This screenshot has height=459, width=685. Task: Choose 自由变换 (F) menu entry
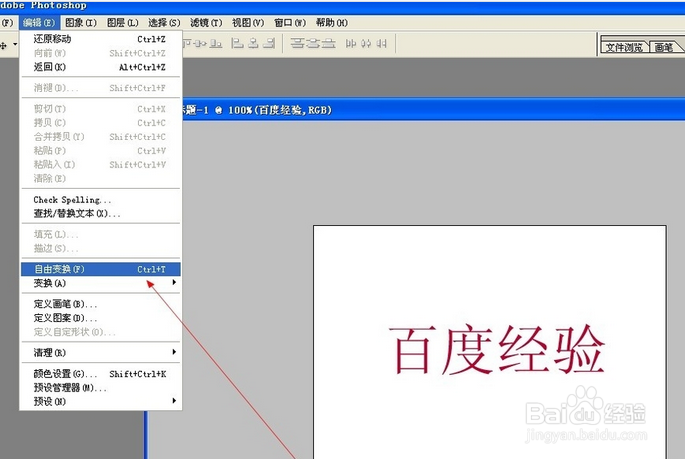point(100,269)
